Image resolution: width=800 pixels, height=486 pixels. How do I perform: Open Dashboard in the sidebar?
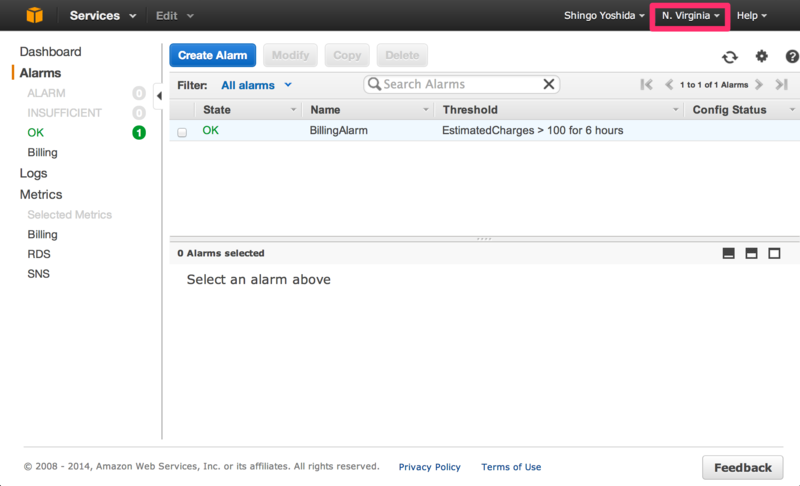tap(50, 52)
